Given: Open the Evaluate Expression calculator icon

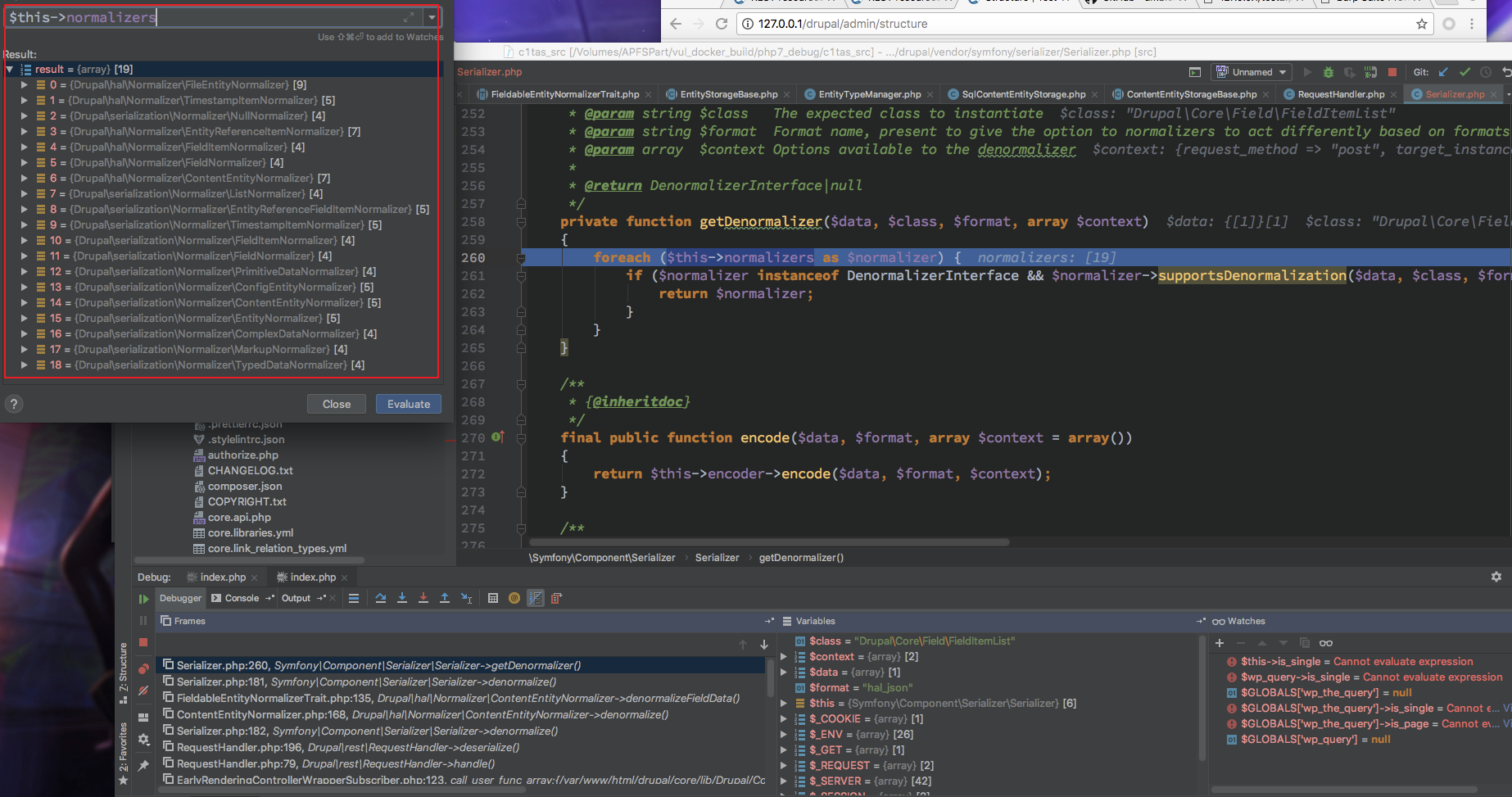Looking at the screenshot, I should (493, 598).
